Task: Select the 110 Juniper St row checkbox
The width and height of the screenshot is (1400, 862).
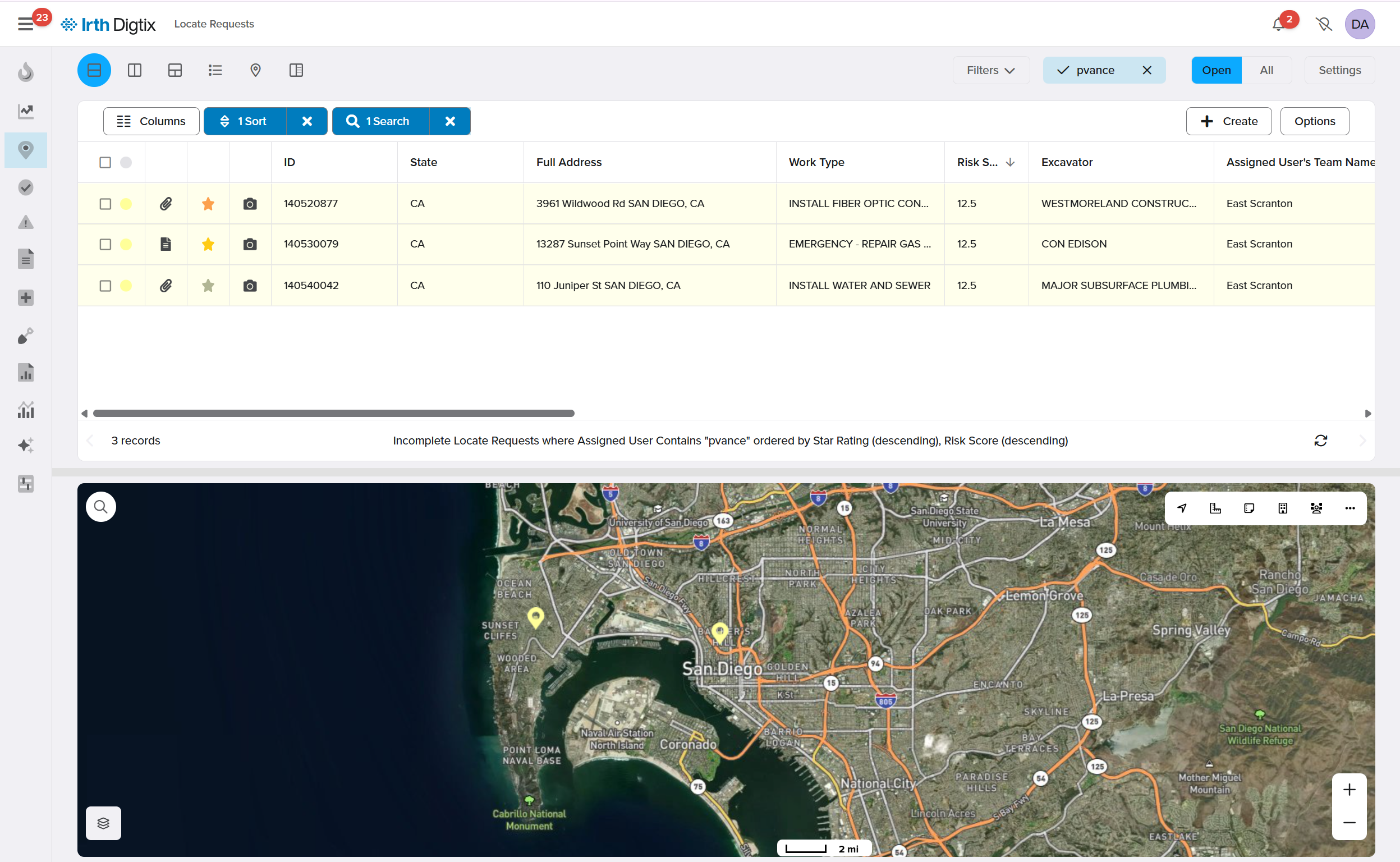Action: pos(105,285)
